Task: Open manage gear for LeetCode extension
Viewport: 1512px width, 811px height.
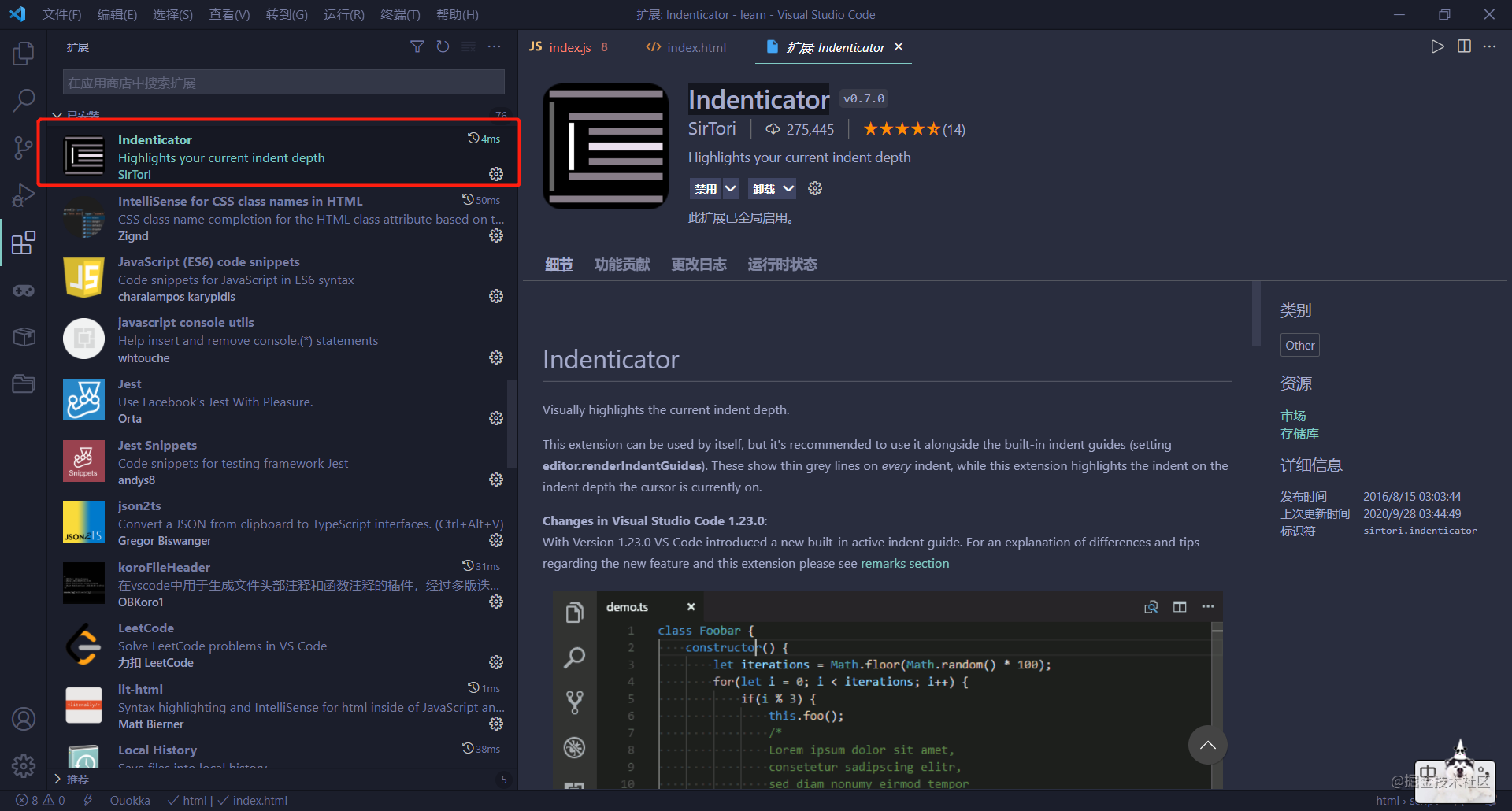Action: pos(496,662)
